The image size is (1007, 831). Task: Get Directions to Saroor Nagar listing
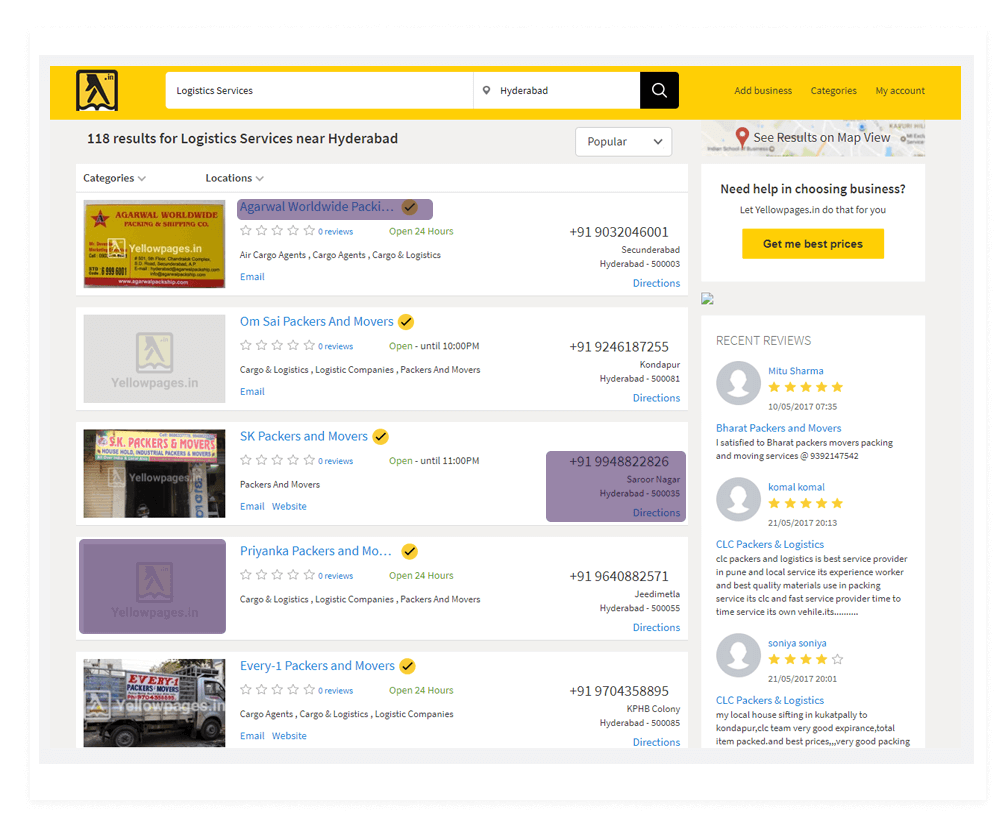pyautogui.click(x=656, y=513)
